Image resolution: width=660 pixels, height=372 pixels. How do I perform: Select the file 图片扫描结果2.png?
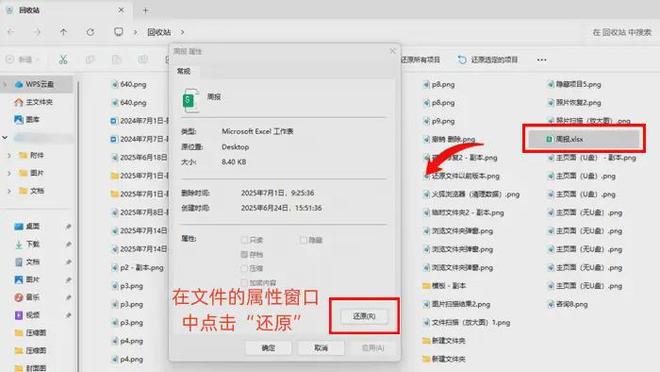click(x=456, y=304)
